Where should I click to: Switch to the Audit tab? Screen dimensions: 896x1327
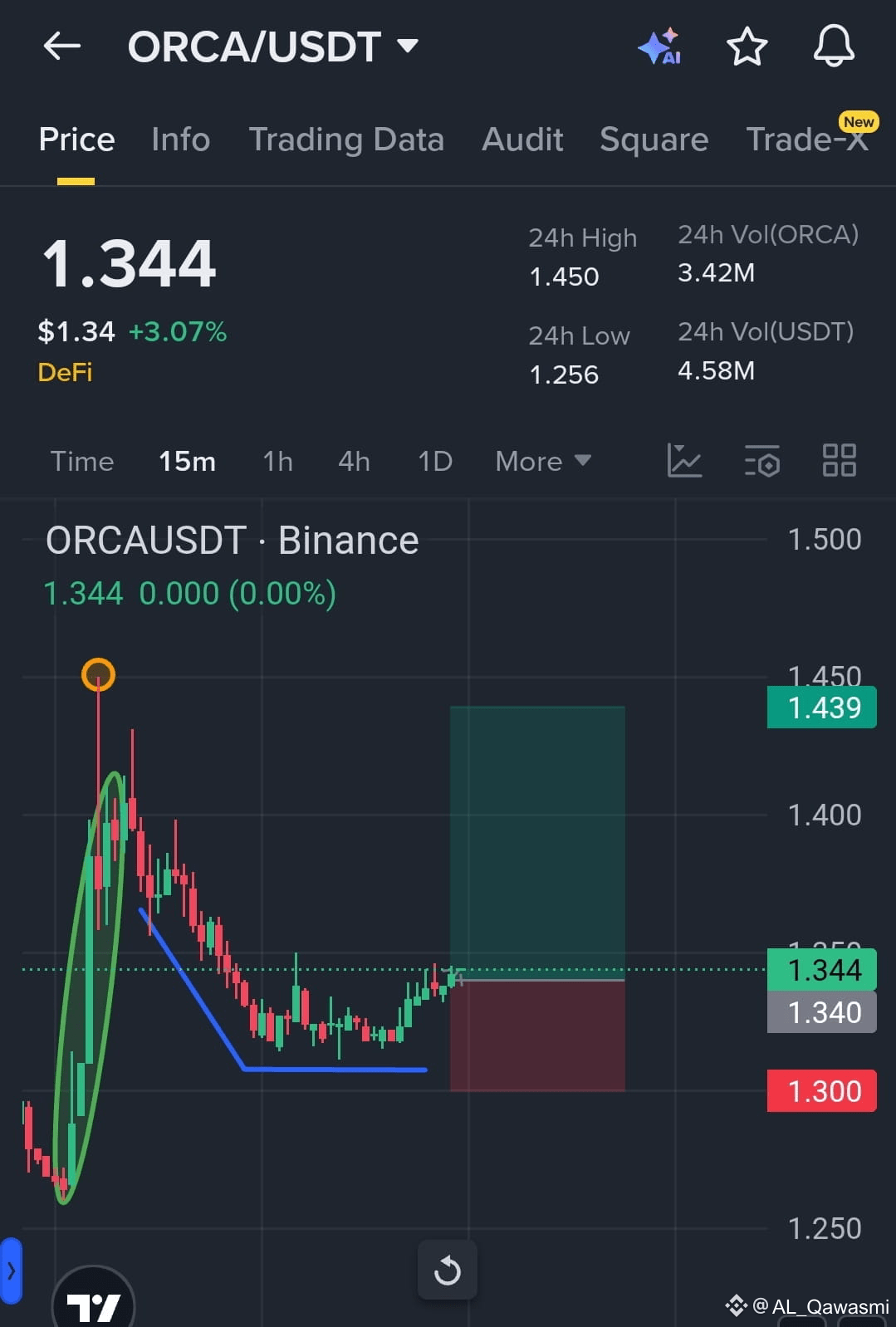522,140
